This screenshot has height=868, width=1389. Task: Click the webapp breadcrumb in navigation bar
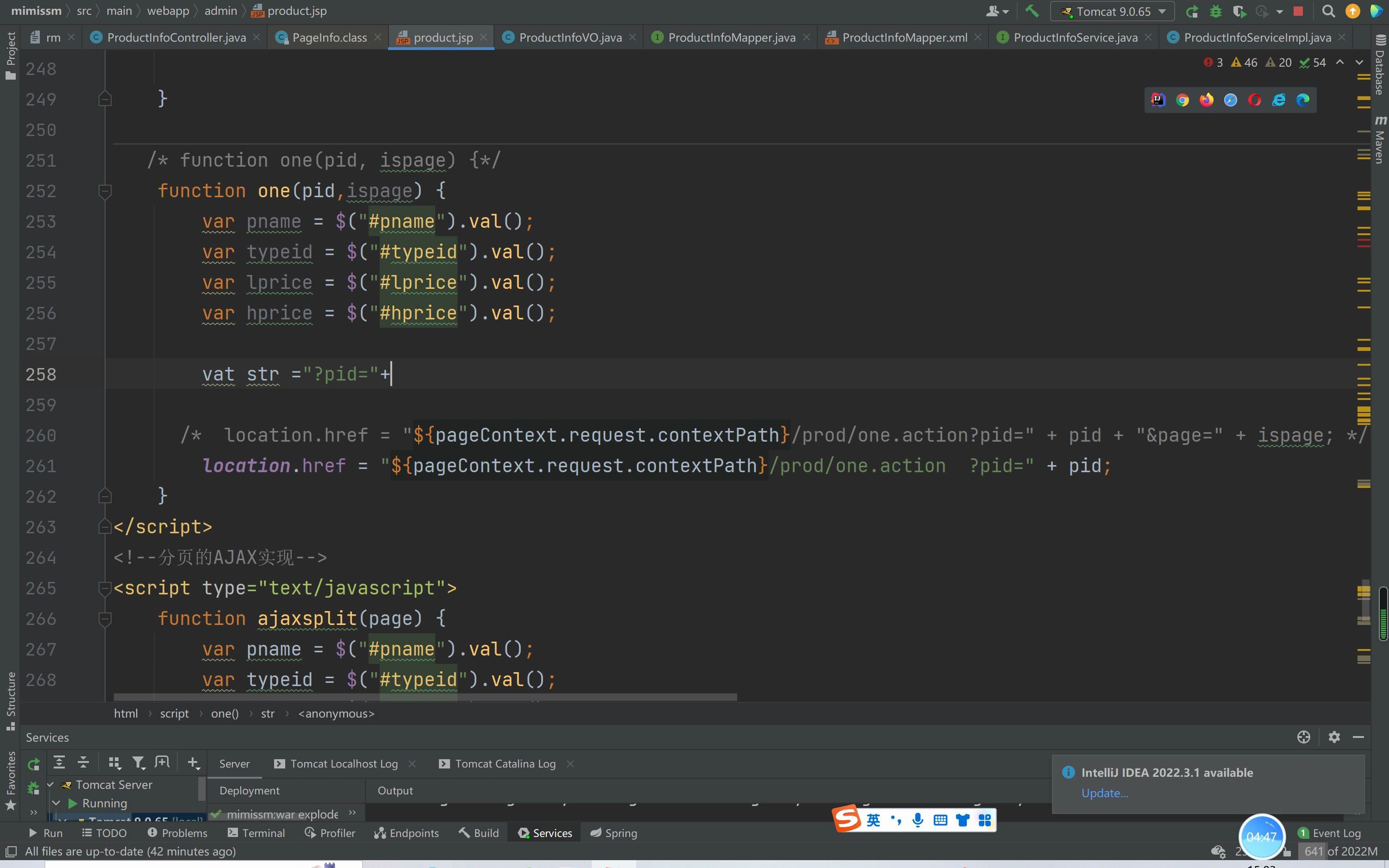click(x=168, y=11)
